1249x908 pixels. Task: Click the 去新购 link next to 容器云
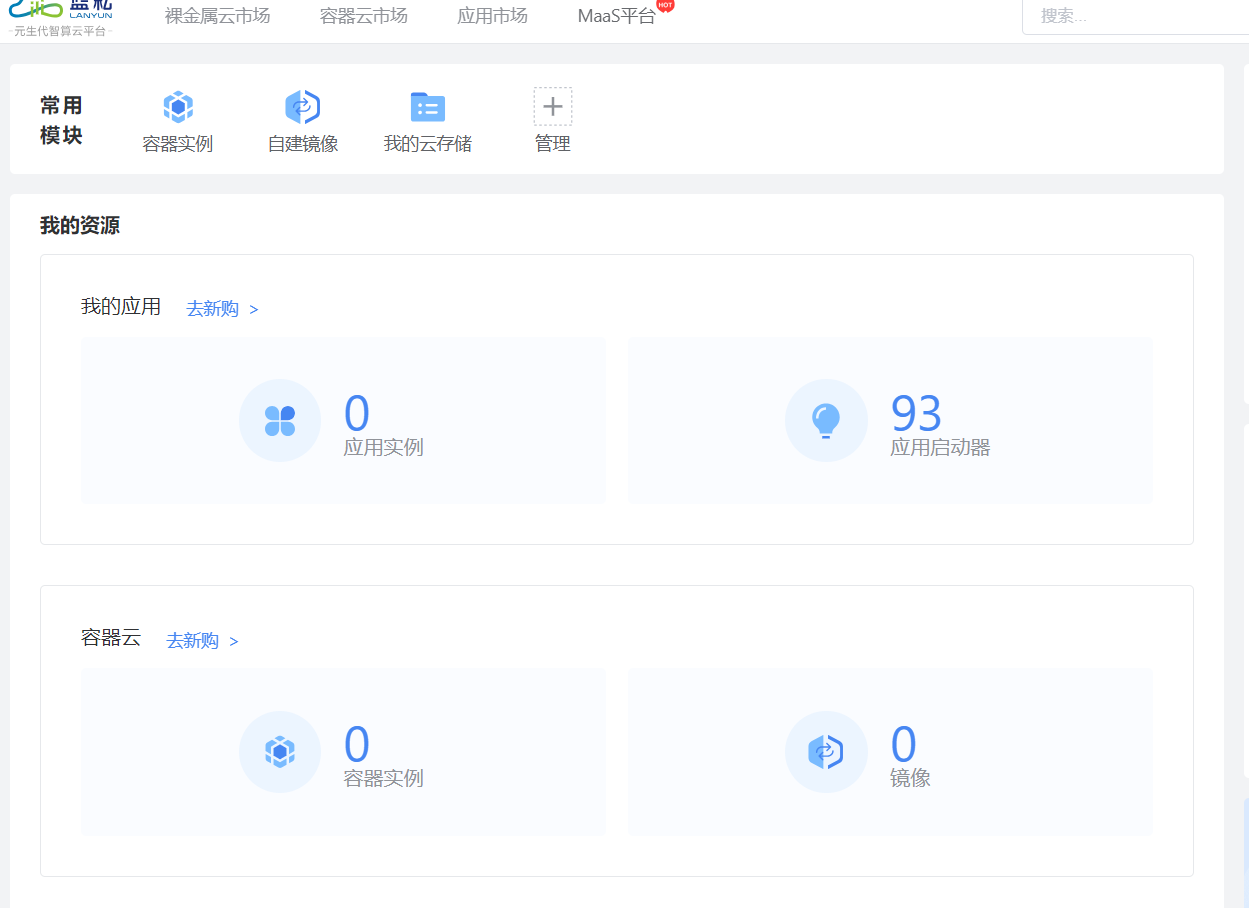coord(202,641)
